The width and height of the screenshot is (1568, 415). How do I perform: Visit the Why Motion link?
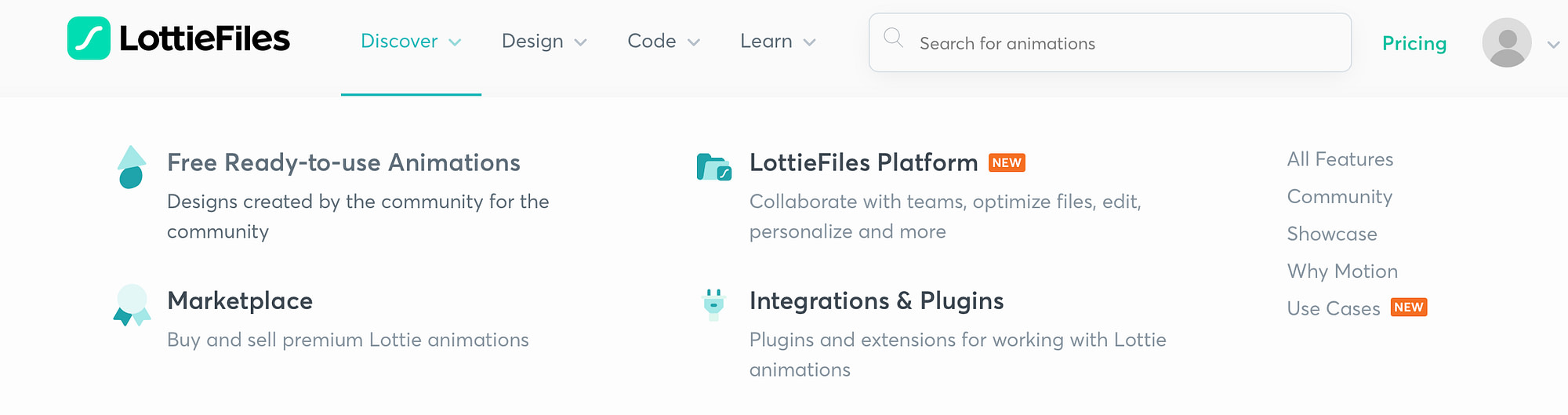click(x=1342, y=271)
